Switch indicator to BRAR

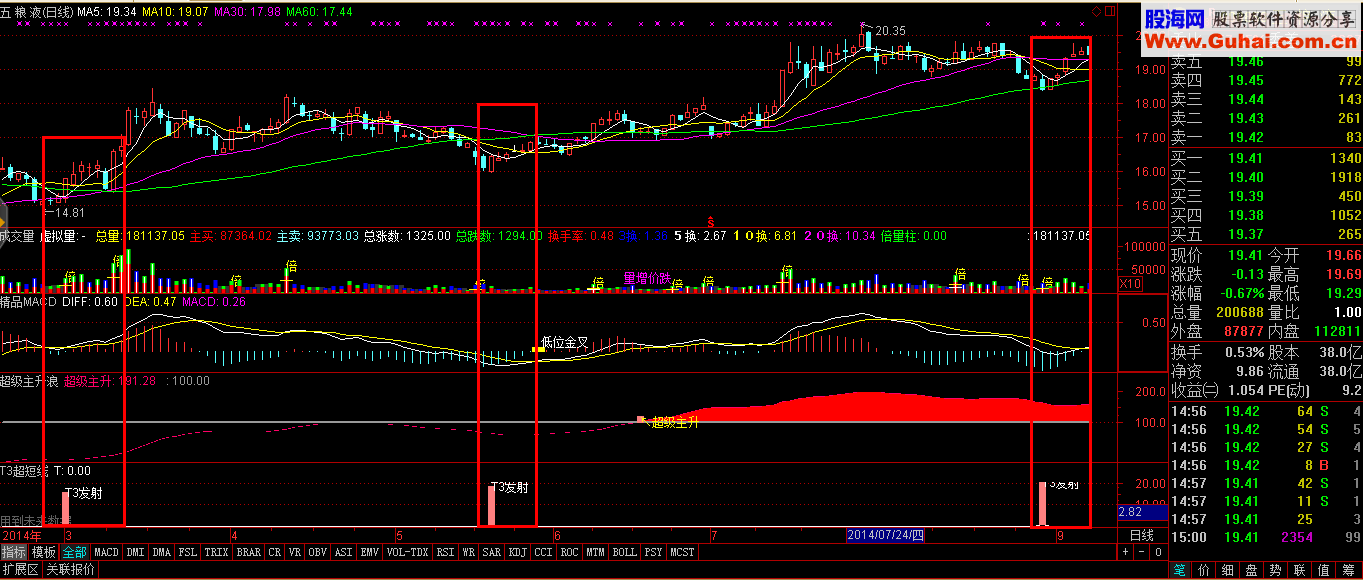coord(249,551)
